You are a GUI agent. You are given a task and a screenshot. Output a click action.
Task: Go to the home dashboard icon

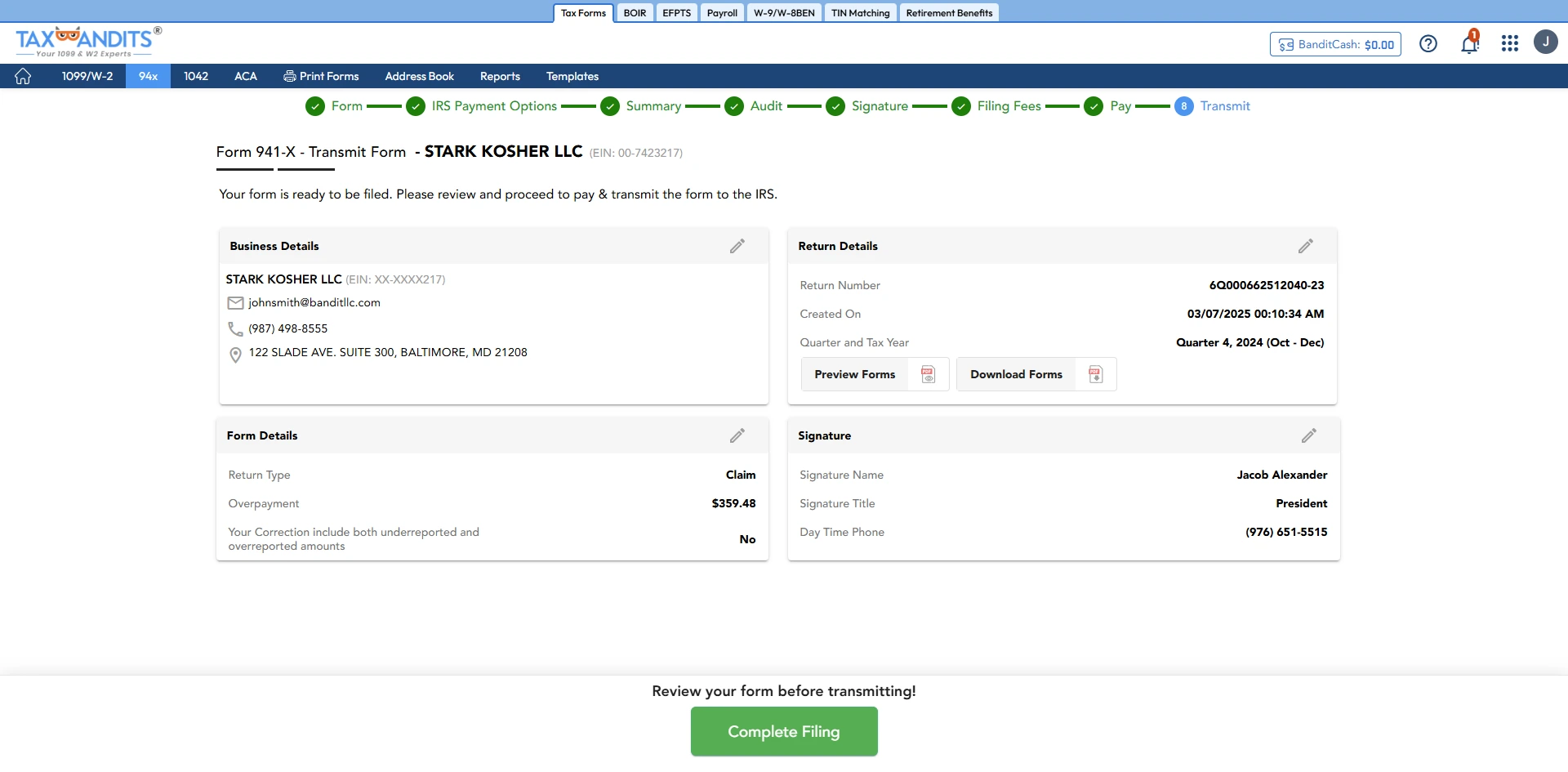point(23,76)
